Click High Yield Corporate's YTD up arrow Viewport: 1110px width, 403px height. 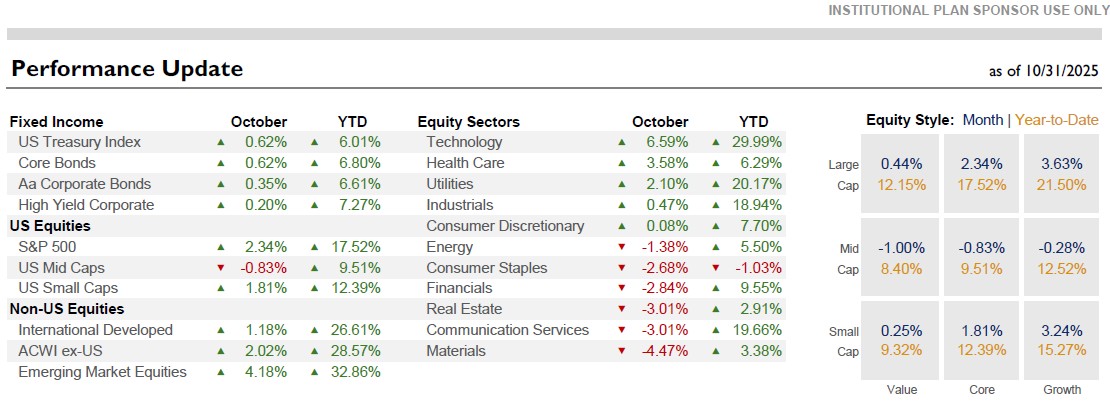pyautogui.click(x=315, y=205)
